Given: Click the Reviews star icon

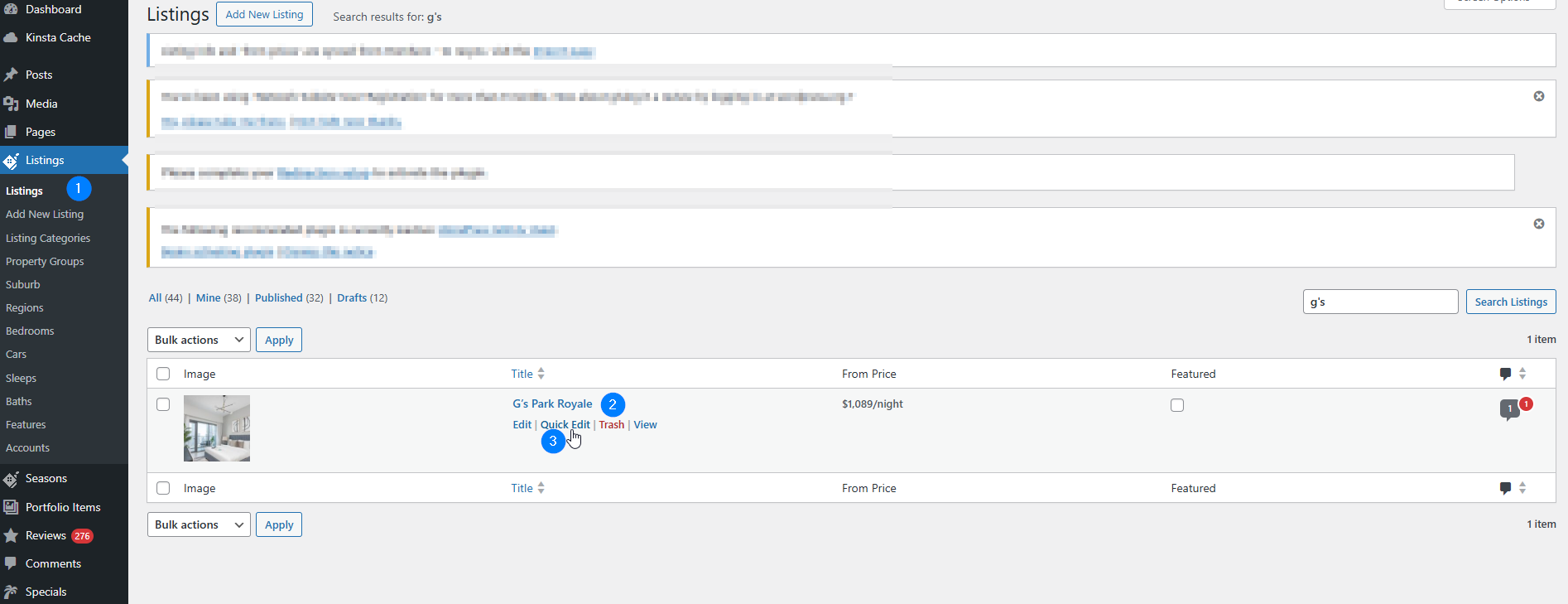Looking at the screenshot, I should [x=11, y=536].
